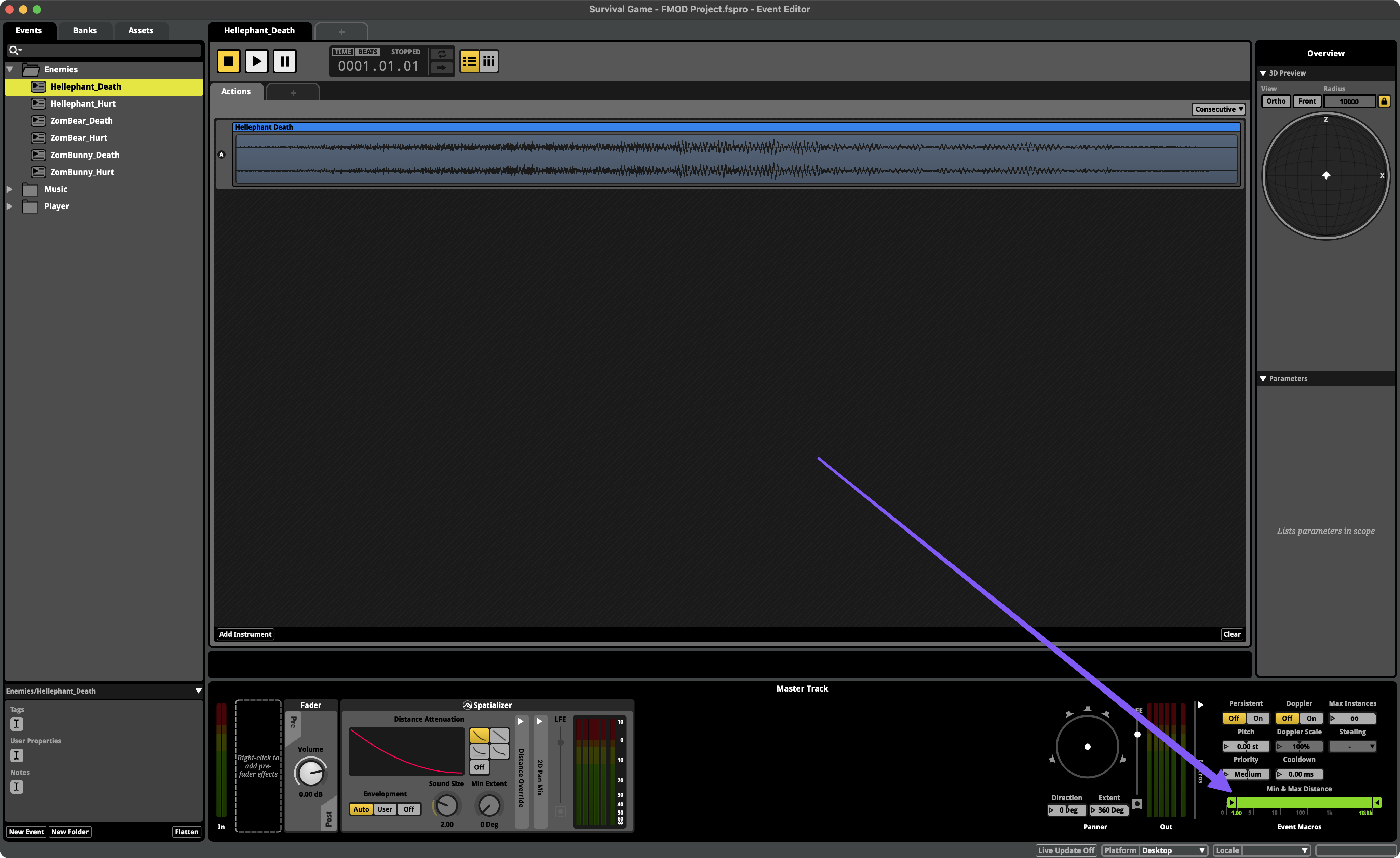Select the linear distance attenuation curve
Image resolution: width=1400 pixels, height=858 pixels.
(499, 735)
